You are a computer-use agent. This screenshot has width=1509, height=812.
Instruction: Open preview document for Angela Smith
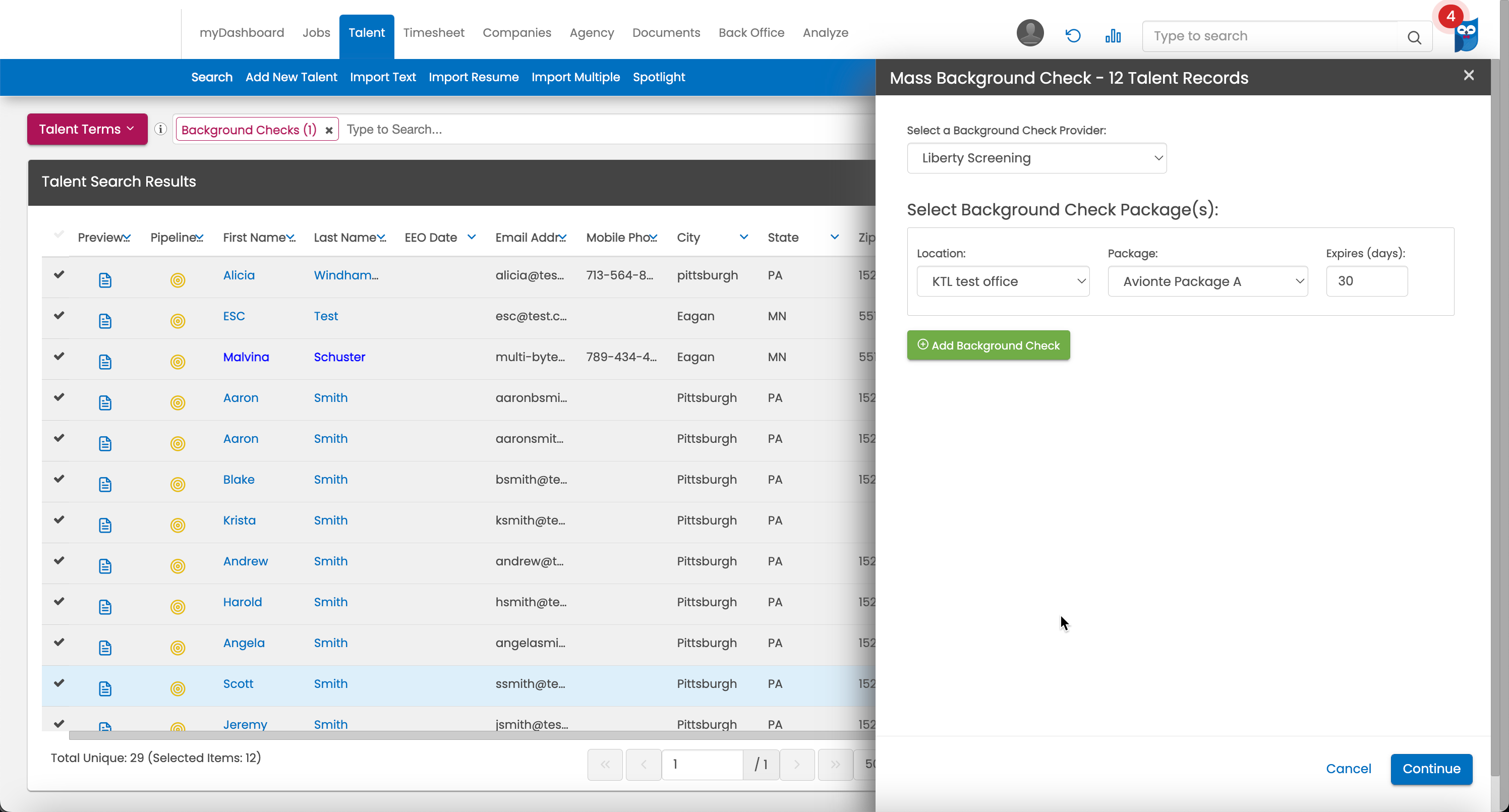tap(105, 648)
